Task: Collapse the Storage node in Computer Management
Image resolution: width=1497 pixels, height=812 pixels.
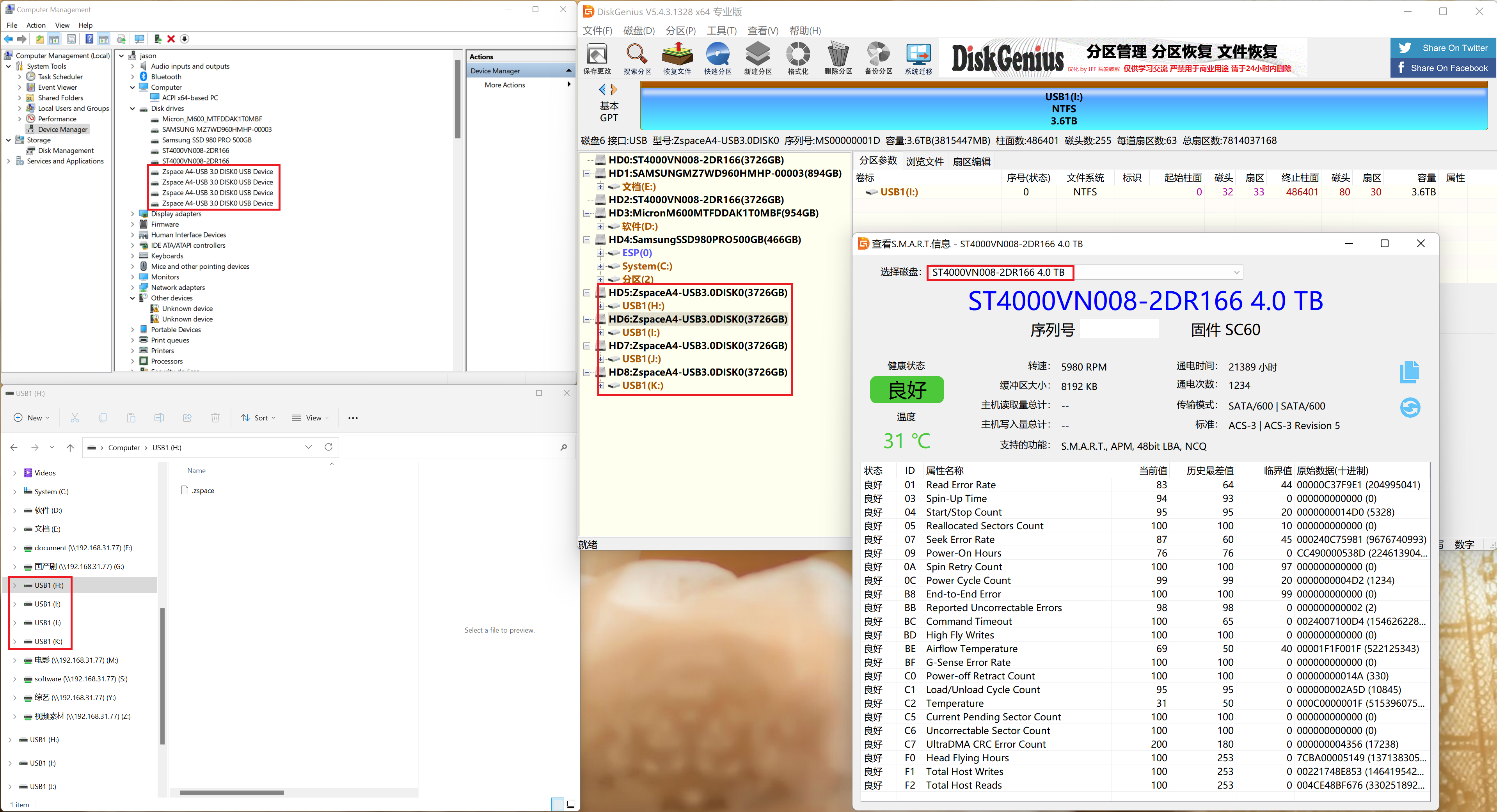Action: [9, 140]
